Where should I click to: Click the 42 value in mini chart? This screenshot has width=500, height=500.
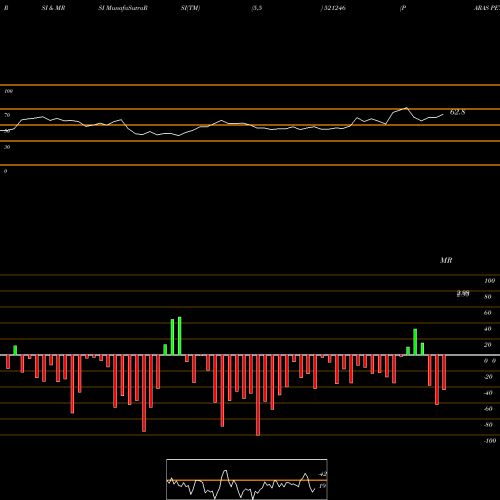coord(323,474)
